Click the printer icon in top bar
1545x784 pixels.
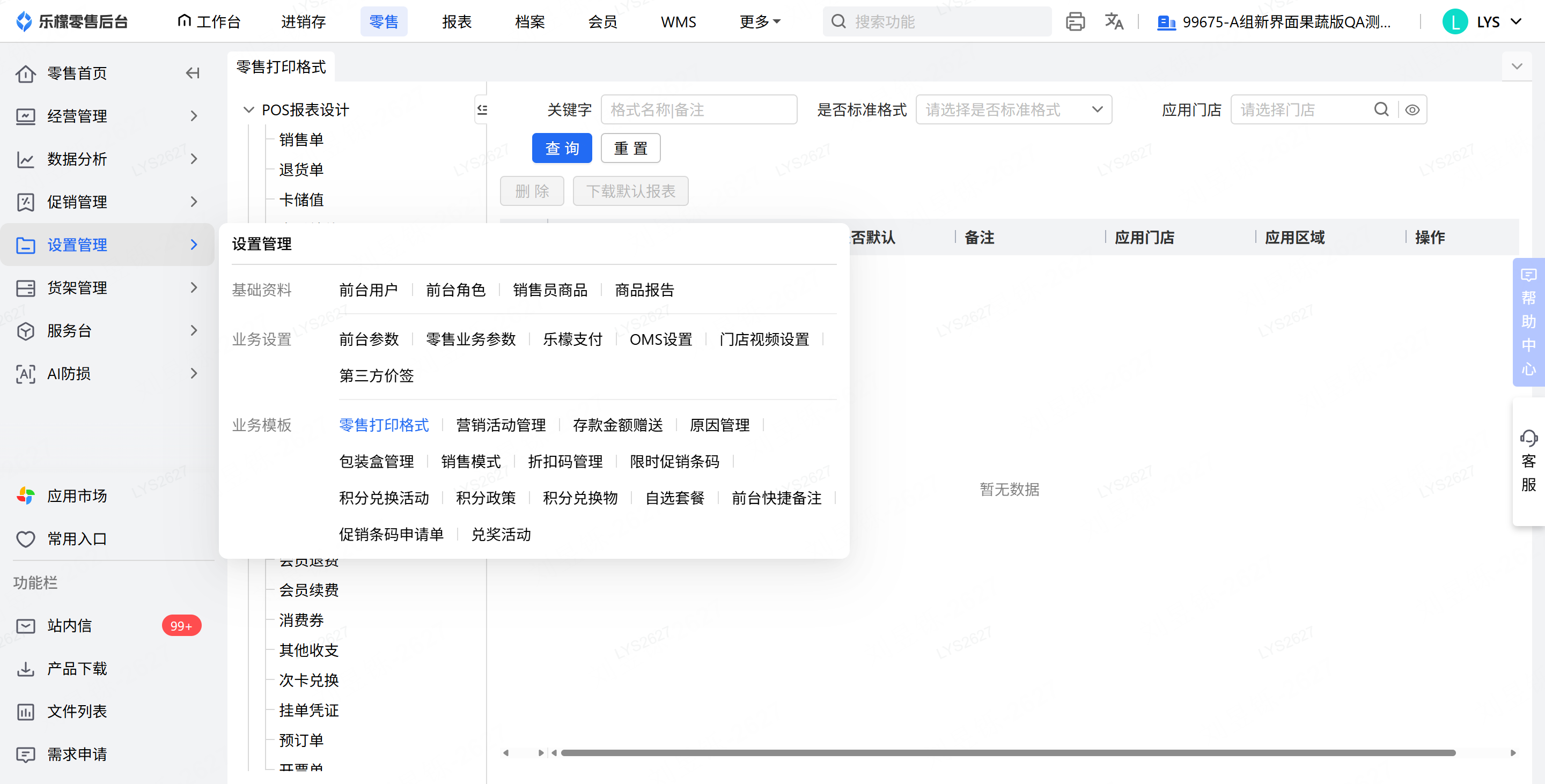(x=1075, y=21)
